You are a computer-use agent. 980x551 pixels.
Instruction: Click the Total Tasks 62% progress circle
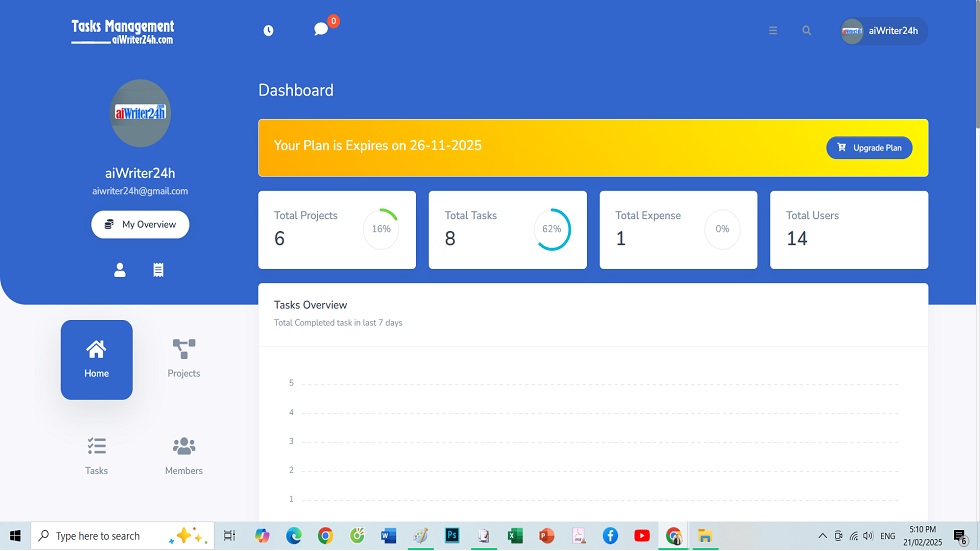coord(552,229)
